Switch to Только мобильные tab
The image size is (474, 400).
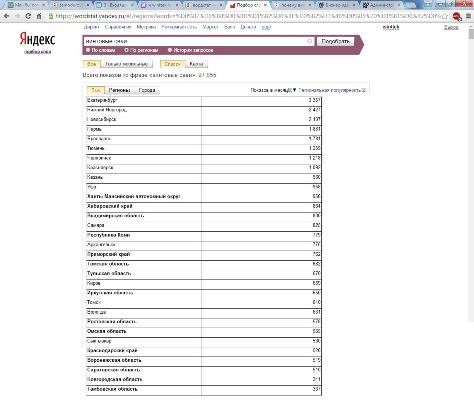[x=126, y=64]
